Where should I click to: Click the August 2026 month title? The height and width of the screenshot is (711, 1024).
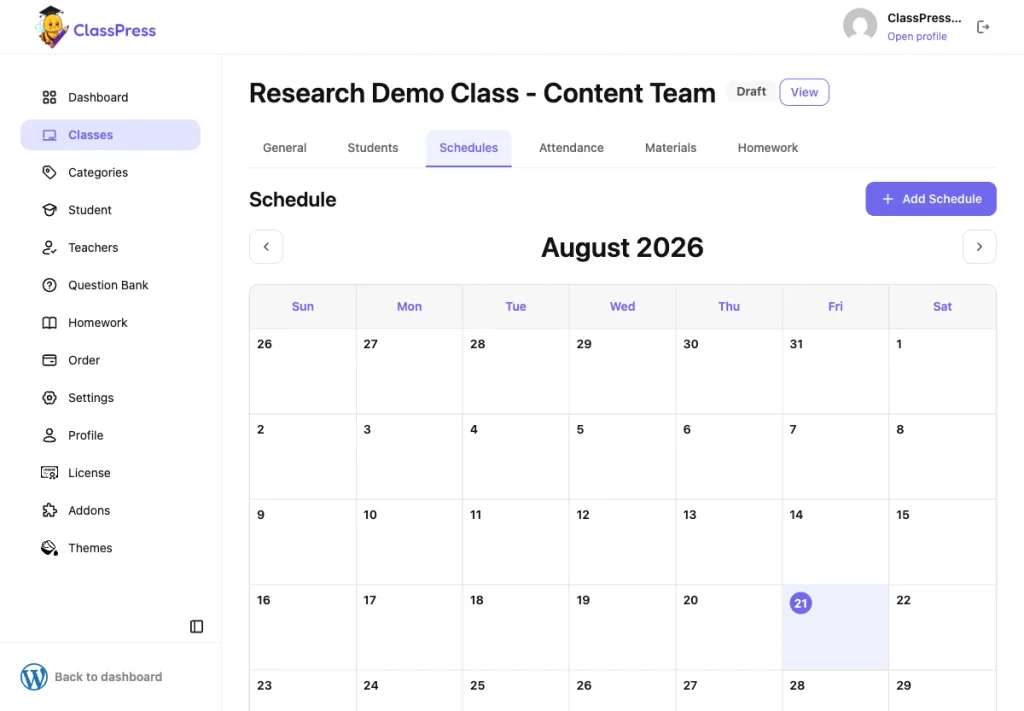622,247
